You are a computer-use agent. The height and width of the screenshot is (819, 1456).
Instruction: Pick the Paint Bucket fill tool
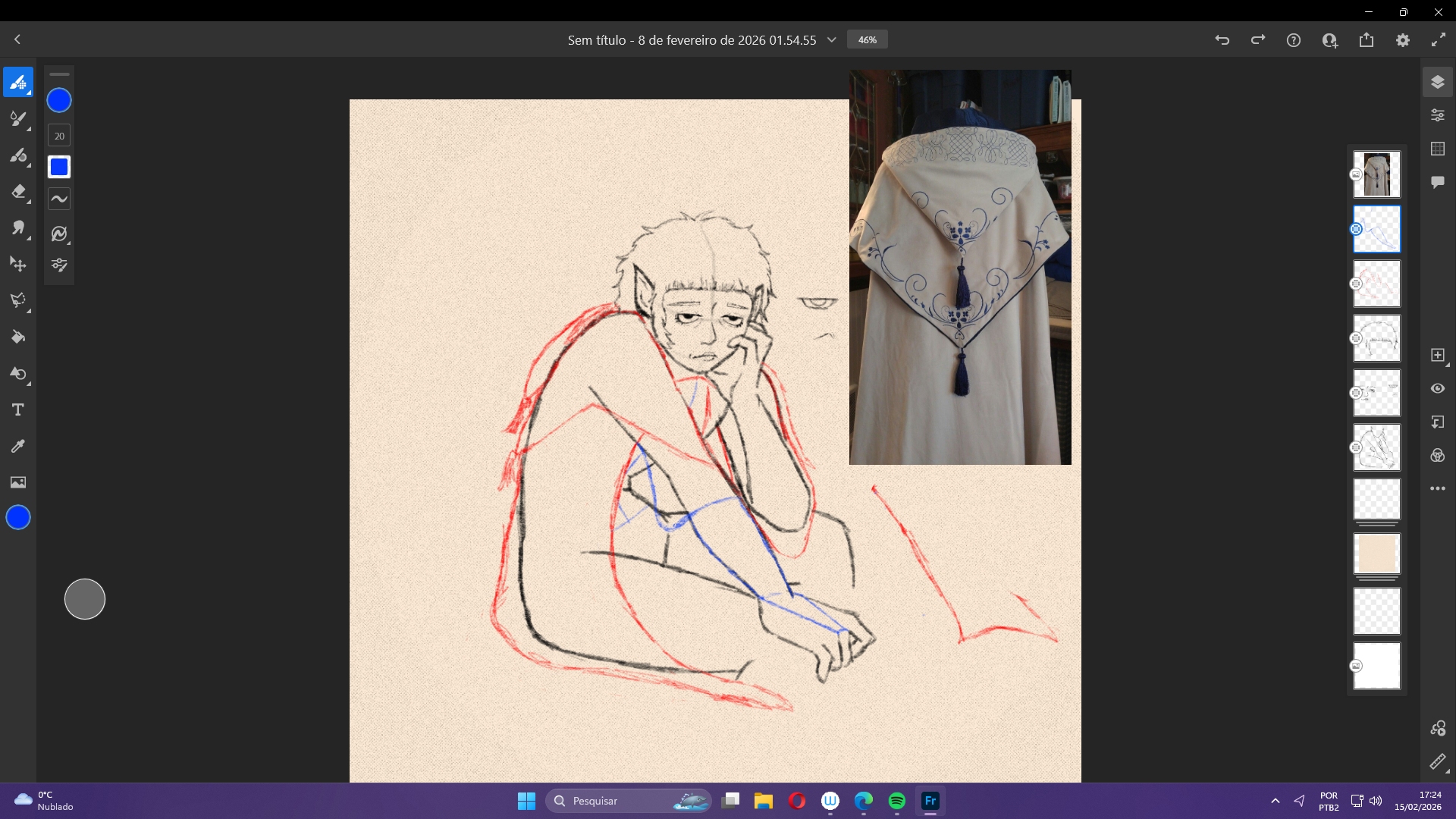pos(18,337)
